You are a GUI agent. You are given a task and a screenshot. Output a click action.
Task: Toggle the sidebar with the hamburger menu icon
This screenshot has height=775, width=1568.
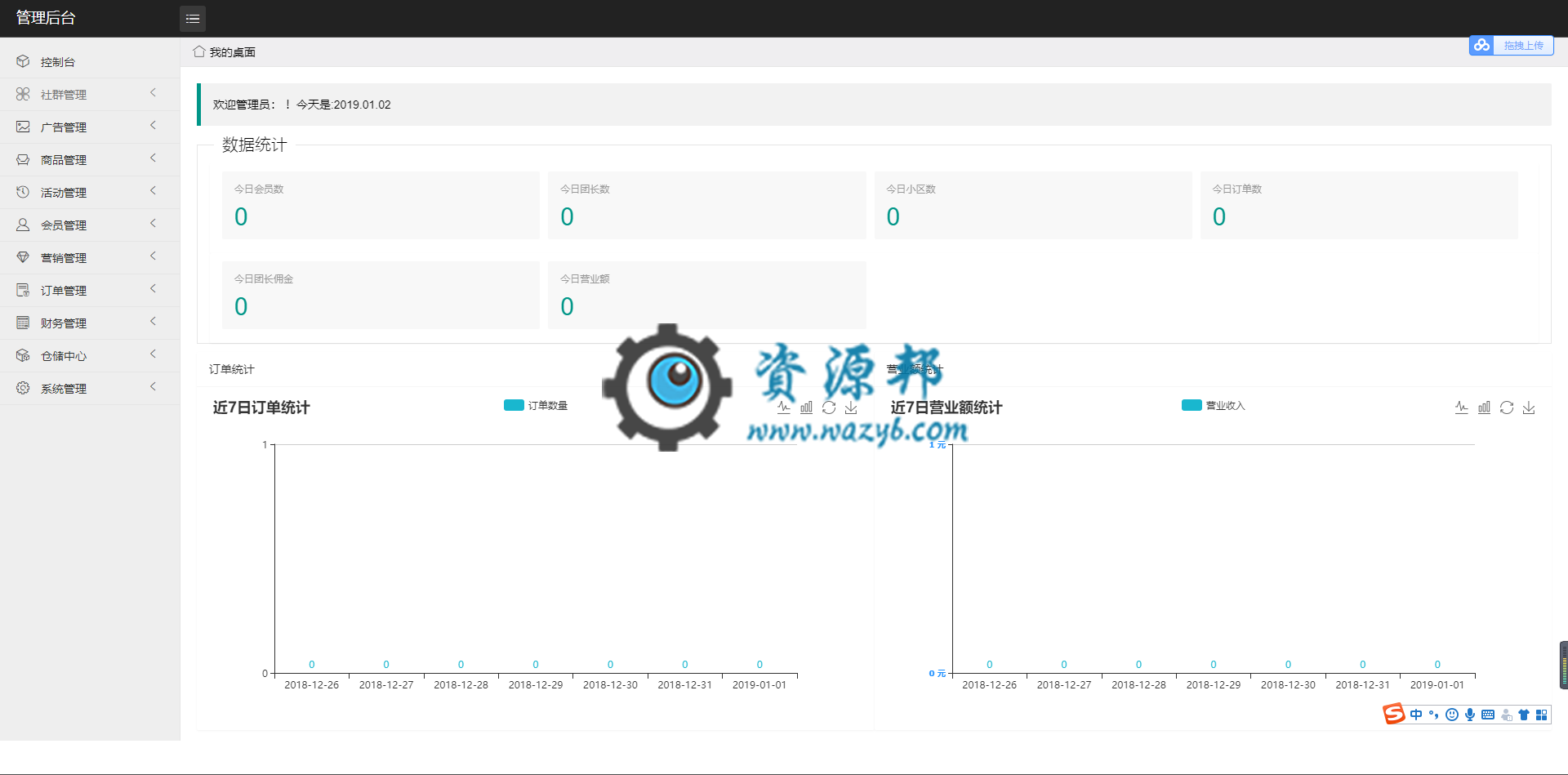193,18
